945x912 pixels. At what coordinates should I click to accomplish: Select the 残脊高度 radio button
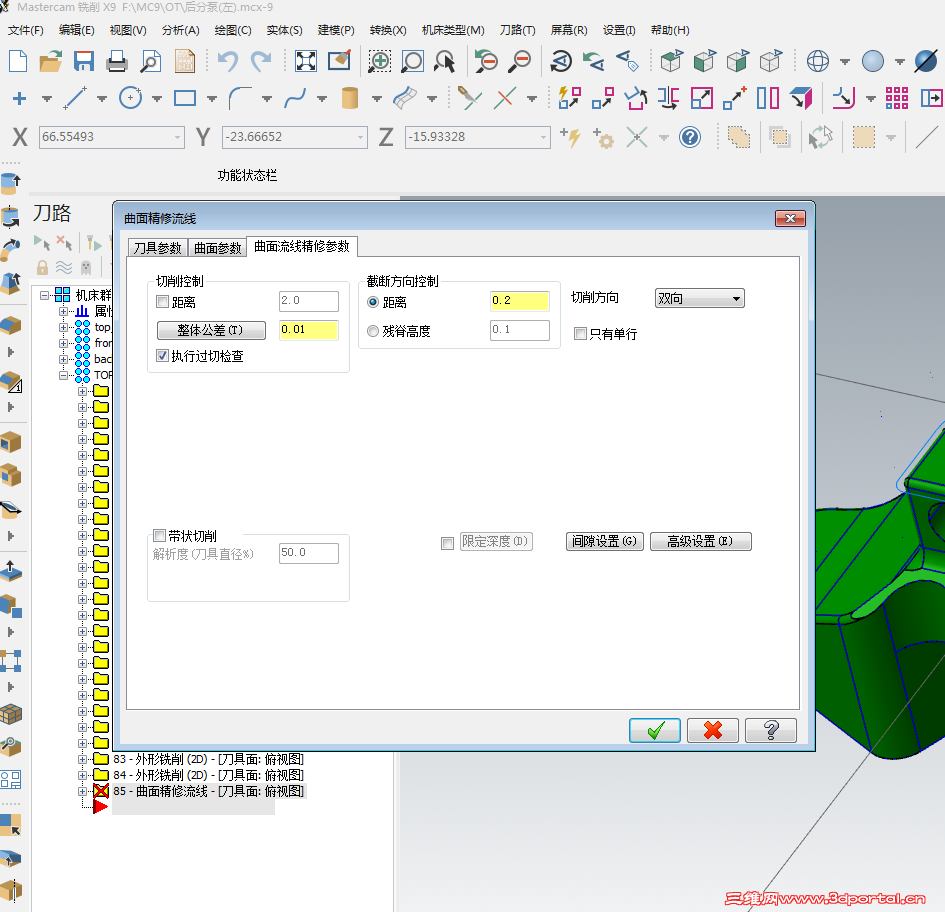tap(373, 331)
